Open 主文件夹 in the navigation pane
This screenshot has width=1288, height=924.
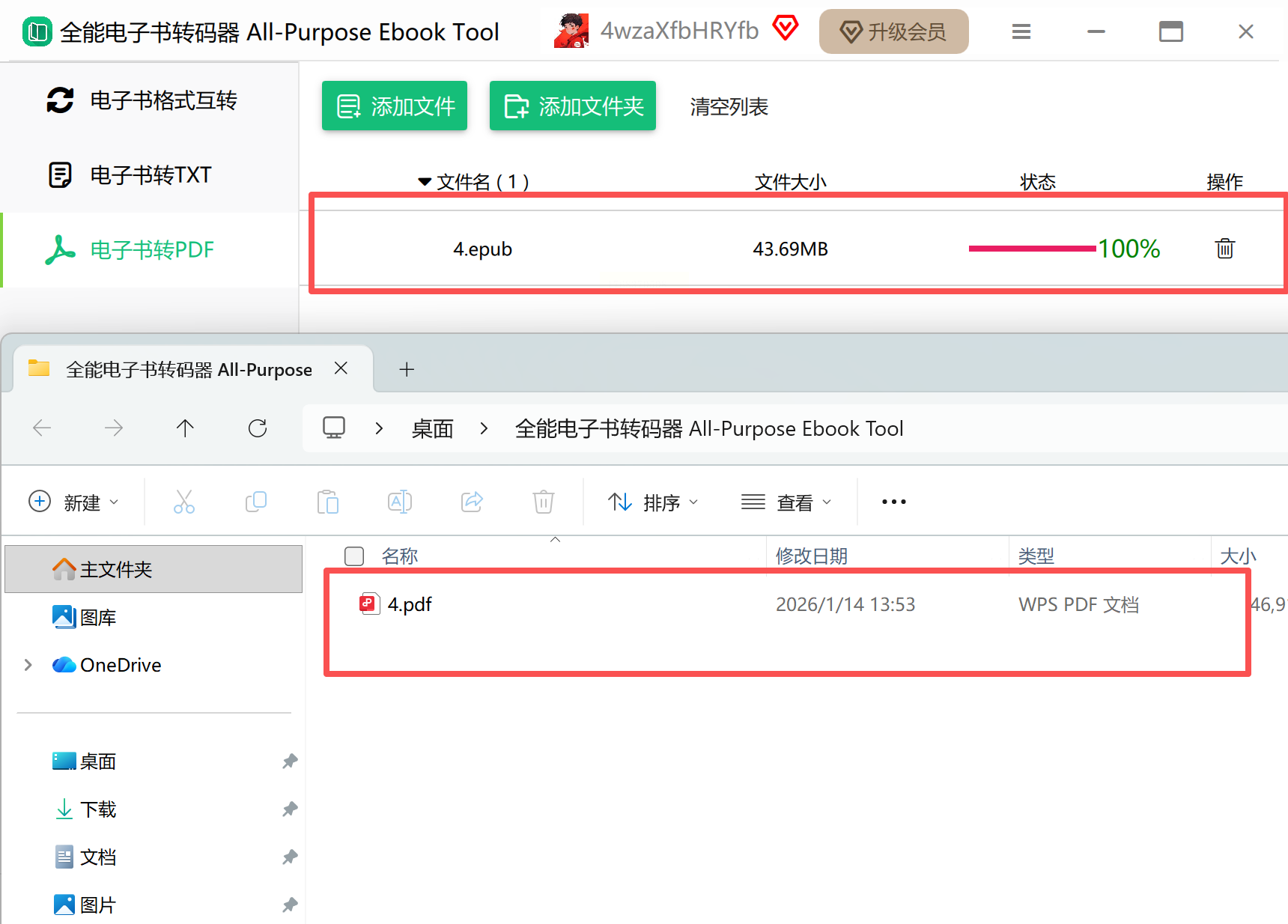pyautogui.click(x=154, y=569)
